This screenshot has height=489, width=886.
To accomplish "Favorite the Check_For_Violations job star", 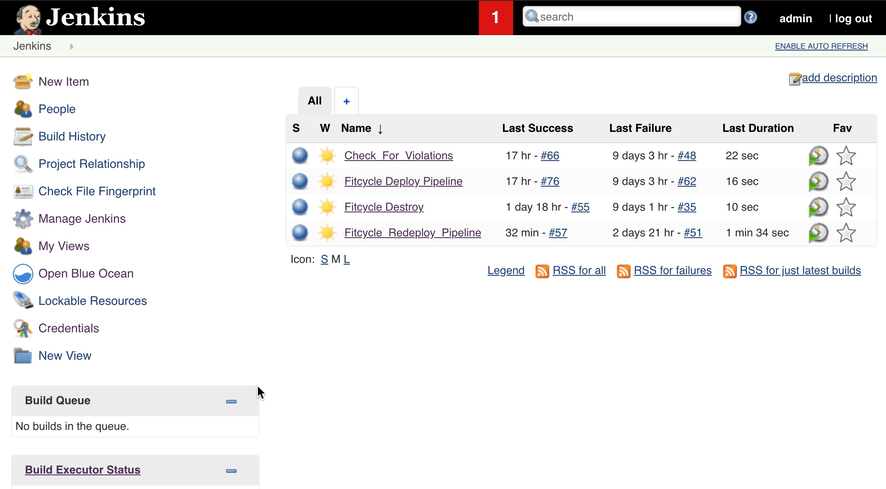I will pos(846,155).
